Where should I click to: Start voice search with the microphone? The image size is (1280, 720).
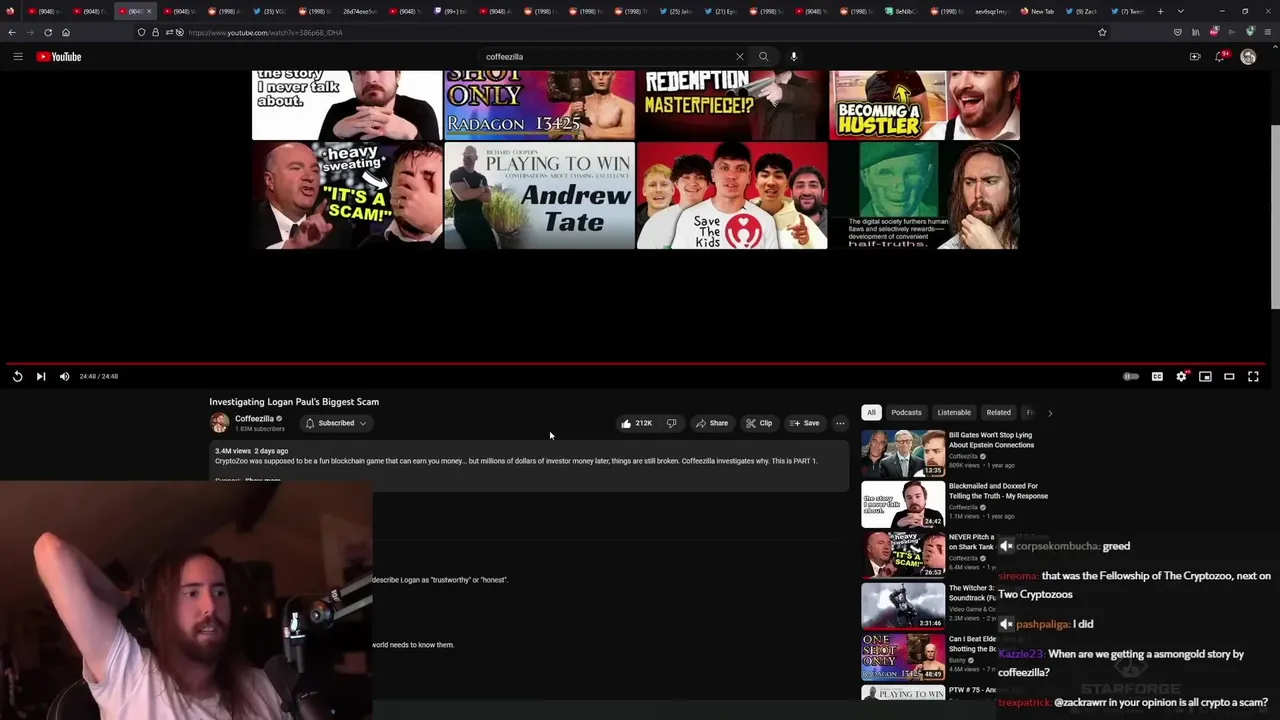tap(794, 57)
